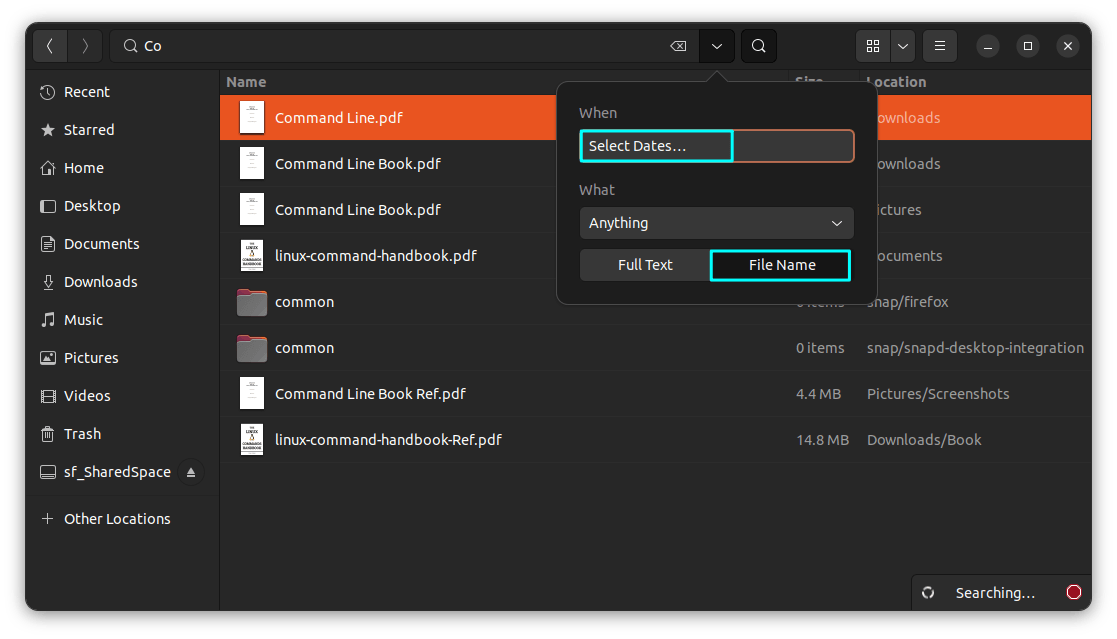Click the Select Dates button
1117x639 pixels.
tap(656, 146)
